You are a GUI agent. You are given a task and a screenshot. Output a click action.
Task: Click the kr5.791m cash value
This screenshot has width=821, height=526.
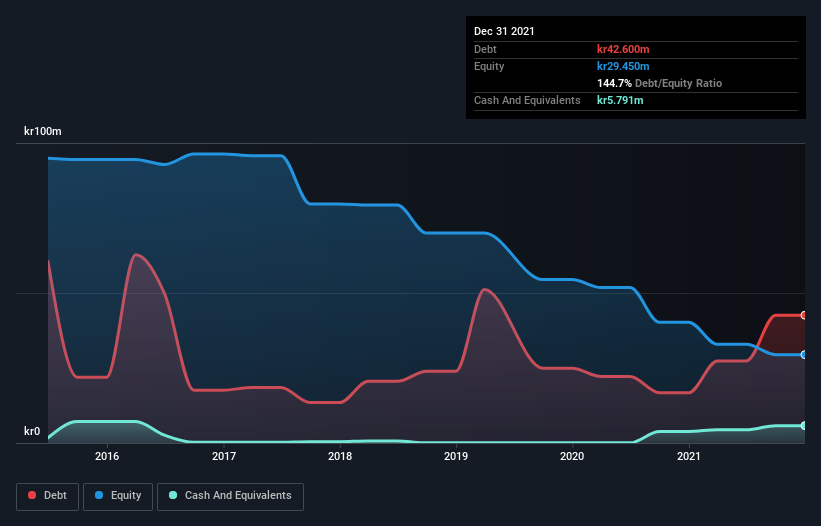click(620, 100)
